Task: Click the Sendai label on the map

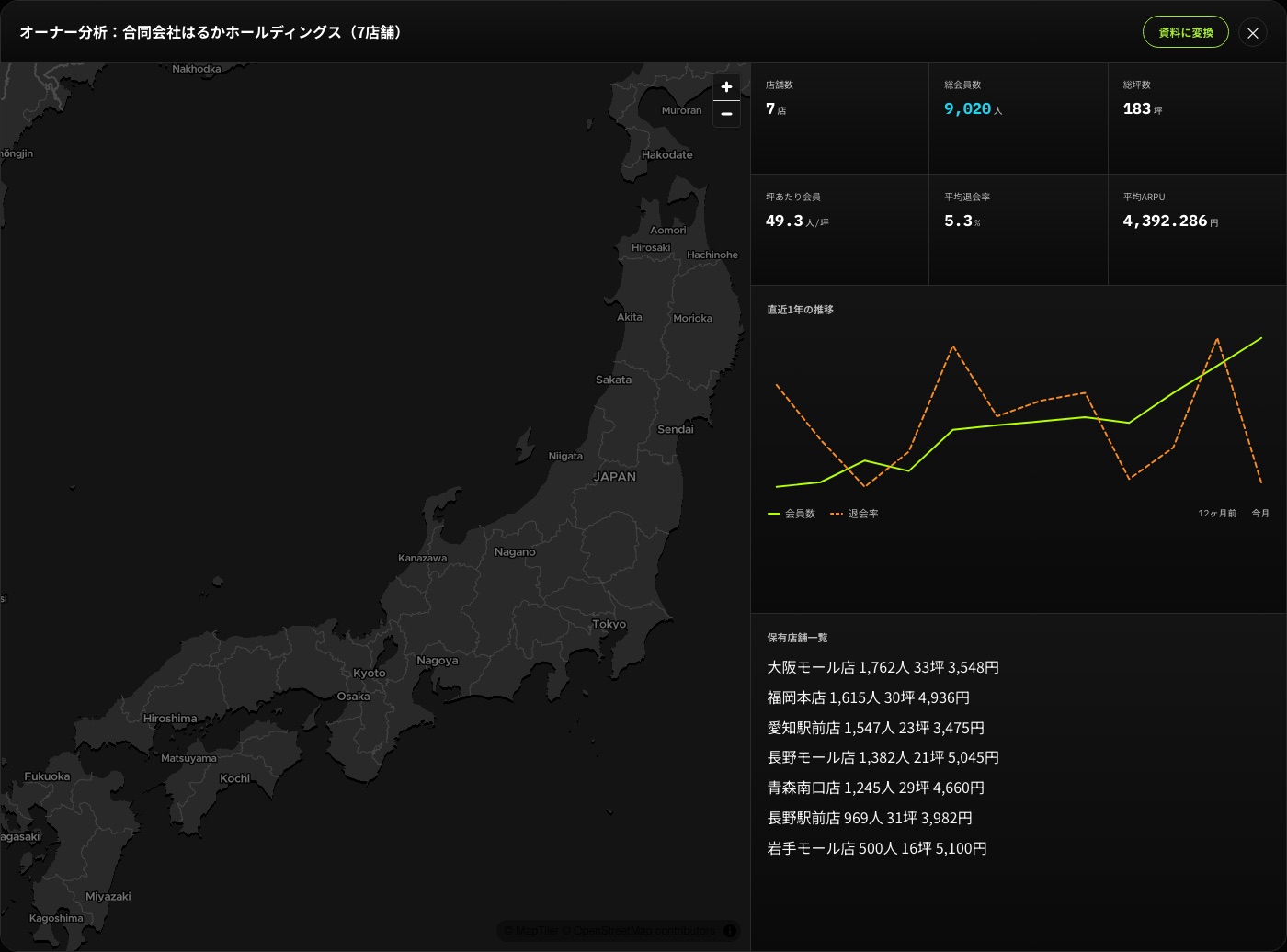Action: click(x=676, y=429)
